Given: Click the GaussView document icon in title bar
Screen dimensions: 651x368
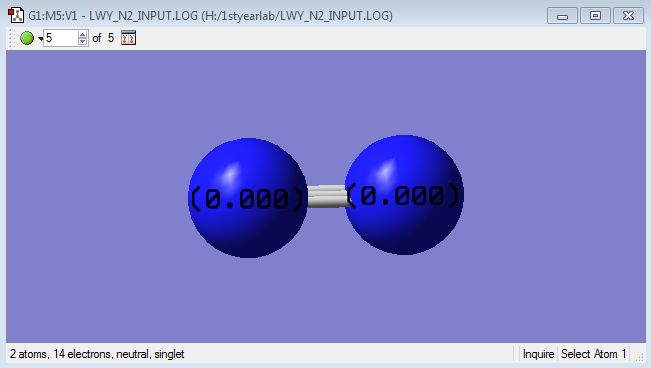Looking at the screenshot, I should (x=16, y=15).
